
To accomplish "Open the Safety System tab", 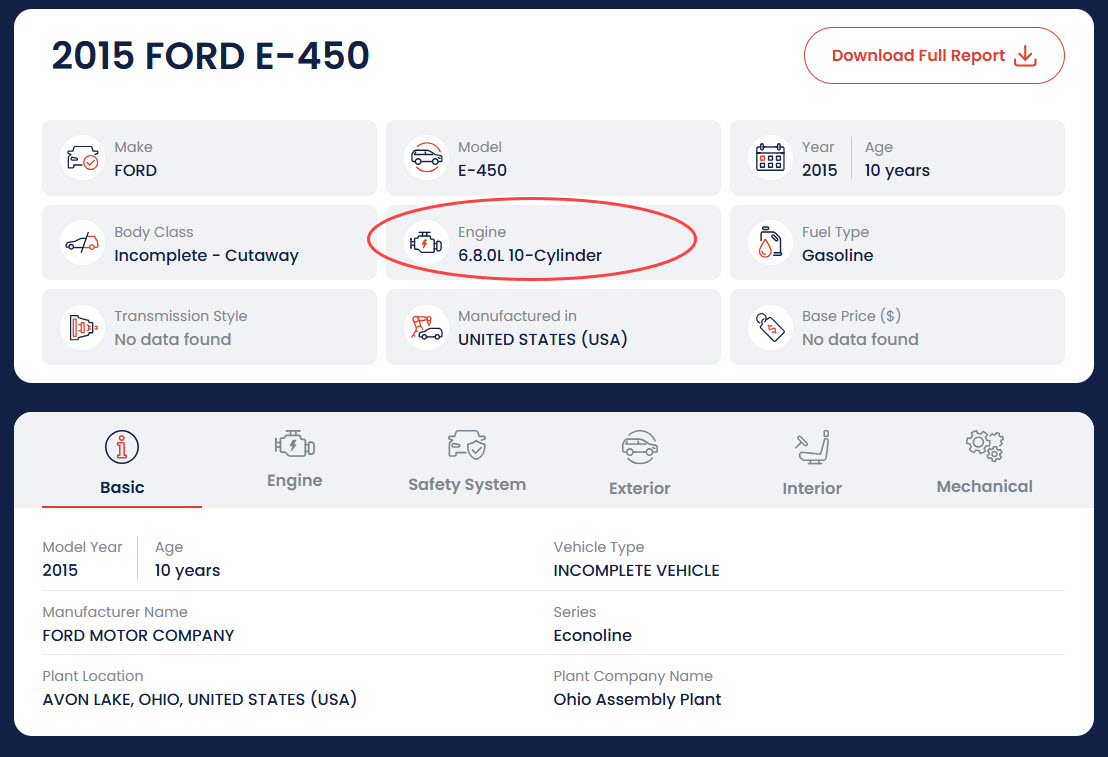I will 467,462.
